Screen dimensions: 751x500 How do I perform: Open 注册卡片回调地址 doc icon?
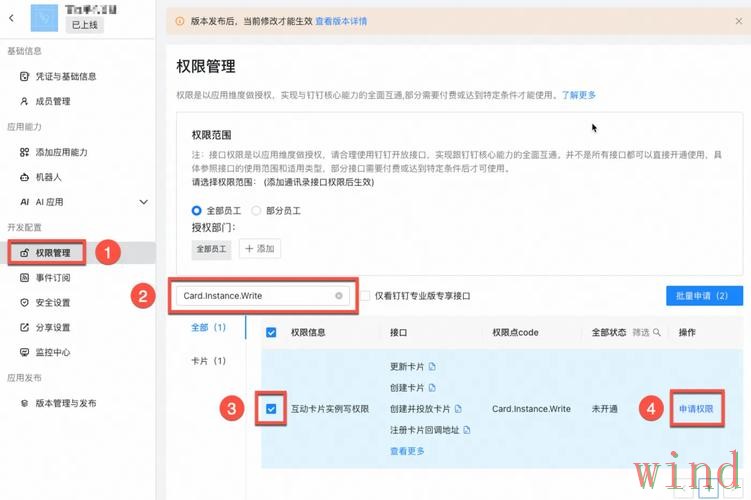467,430
